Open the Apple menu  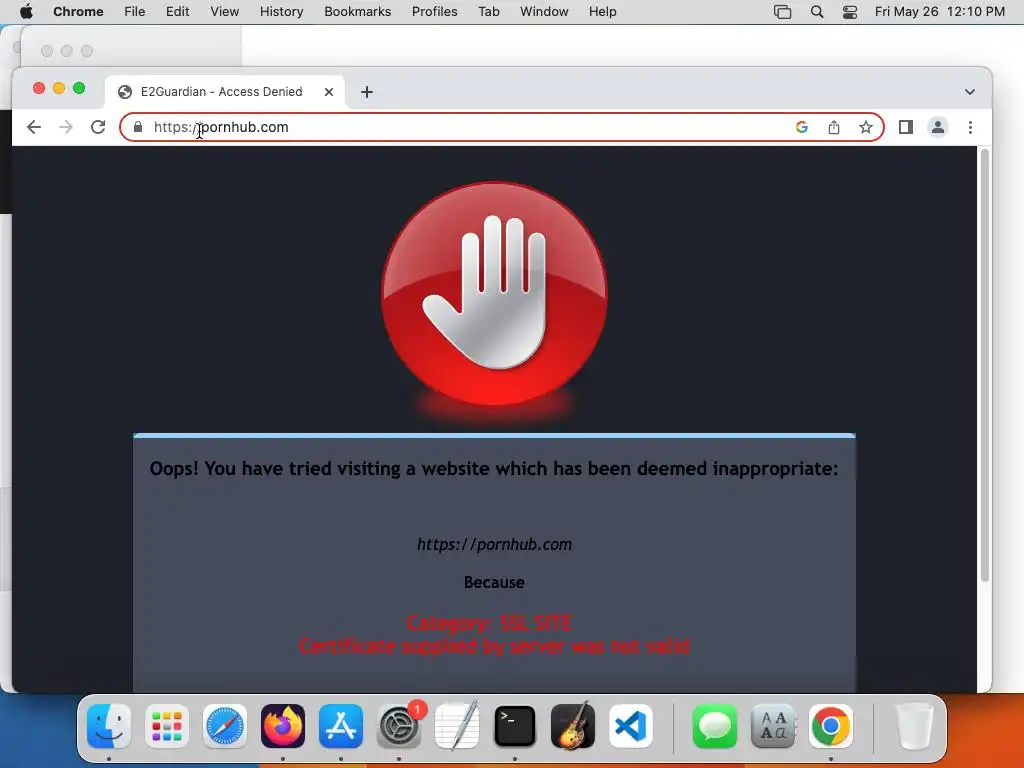[x=26, y=12]
